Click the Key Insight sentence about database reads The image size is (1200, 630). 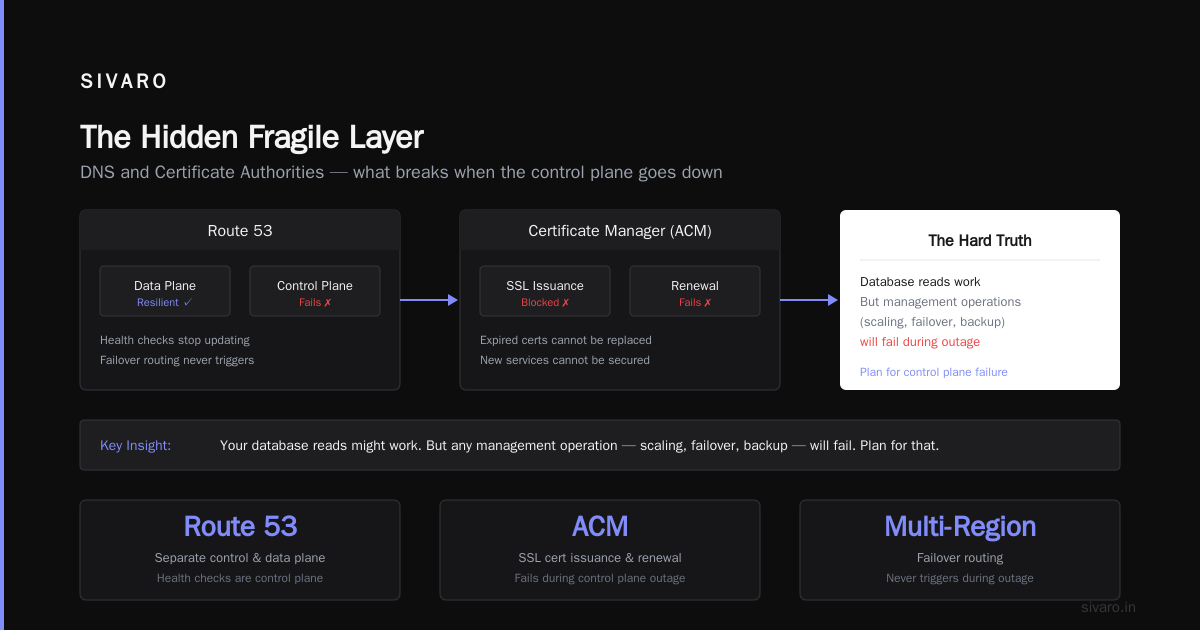579,445
